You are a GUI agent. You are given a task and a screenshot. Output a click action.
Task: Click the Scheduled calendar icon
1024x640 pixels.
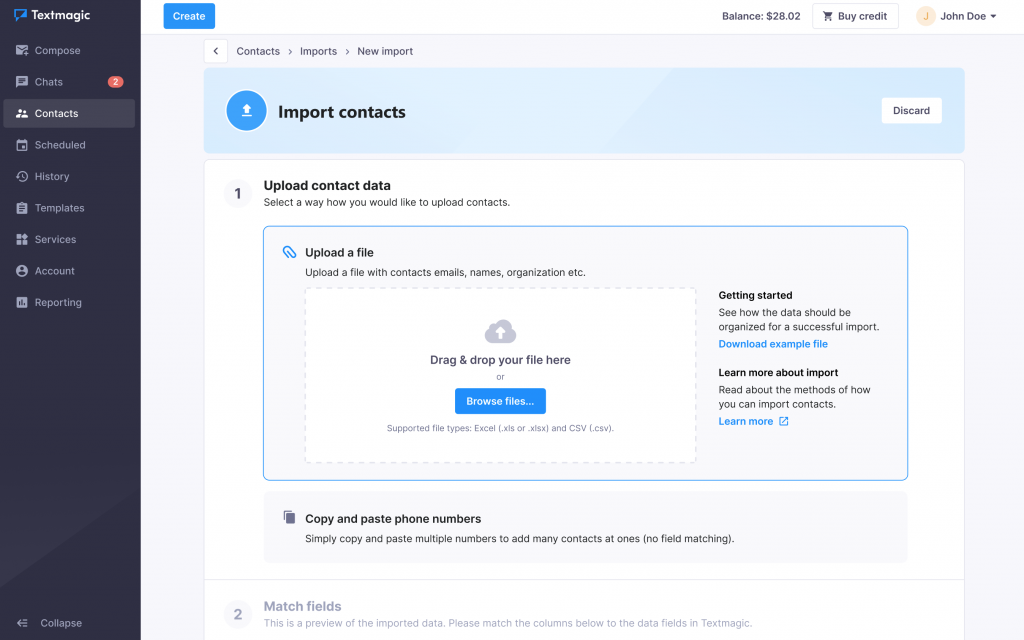pyautogui.click(x=22, y=145)
